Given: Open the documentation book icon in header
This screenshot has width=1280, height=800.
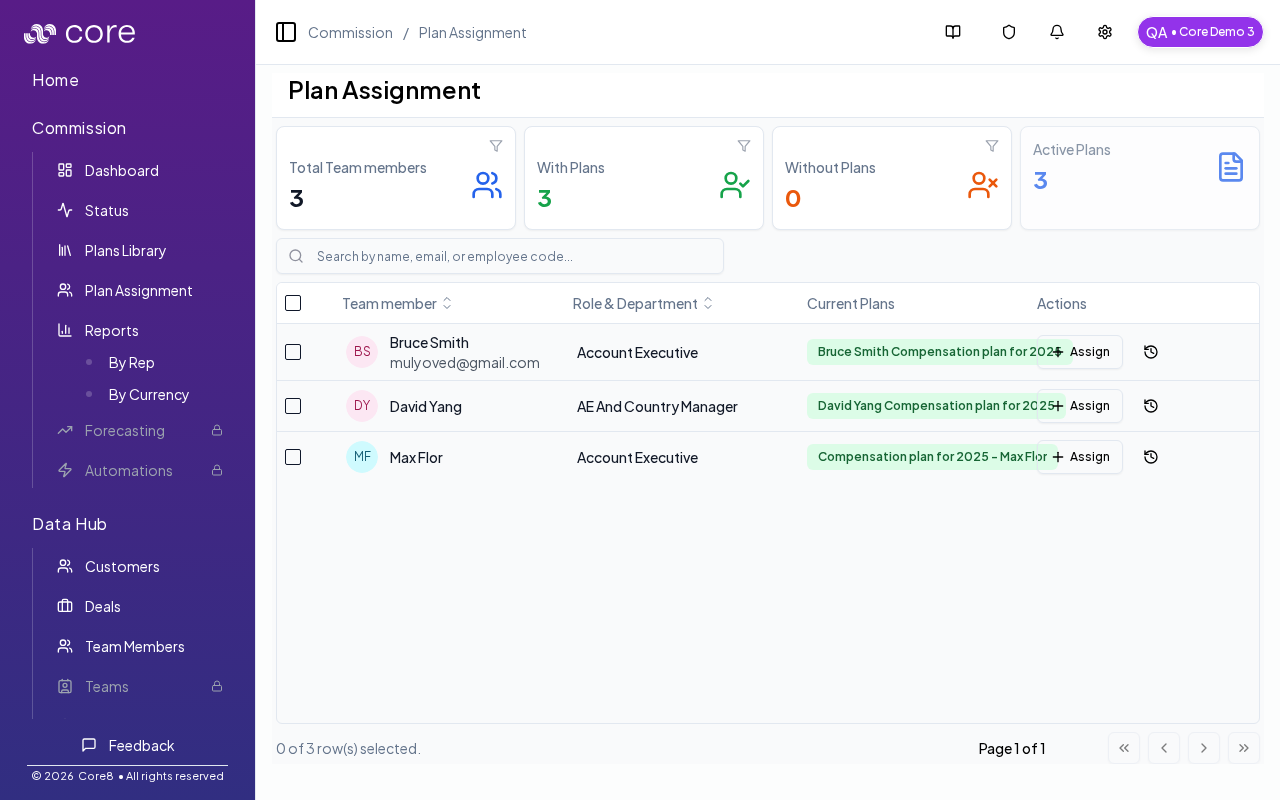Looking at the screenshot, I should pos(952,32).
